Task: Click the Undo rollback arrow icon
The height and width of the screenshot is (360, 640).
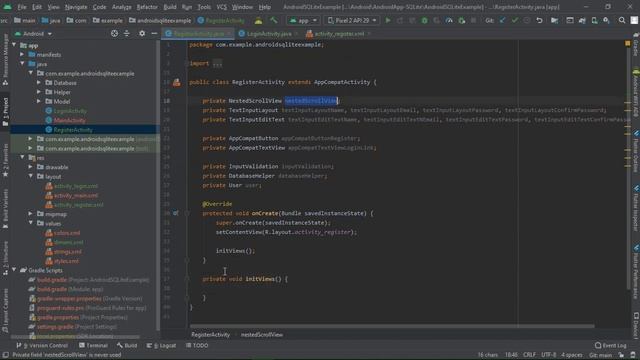Action: pos(539,20)
